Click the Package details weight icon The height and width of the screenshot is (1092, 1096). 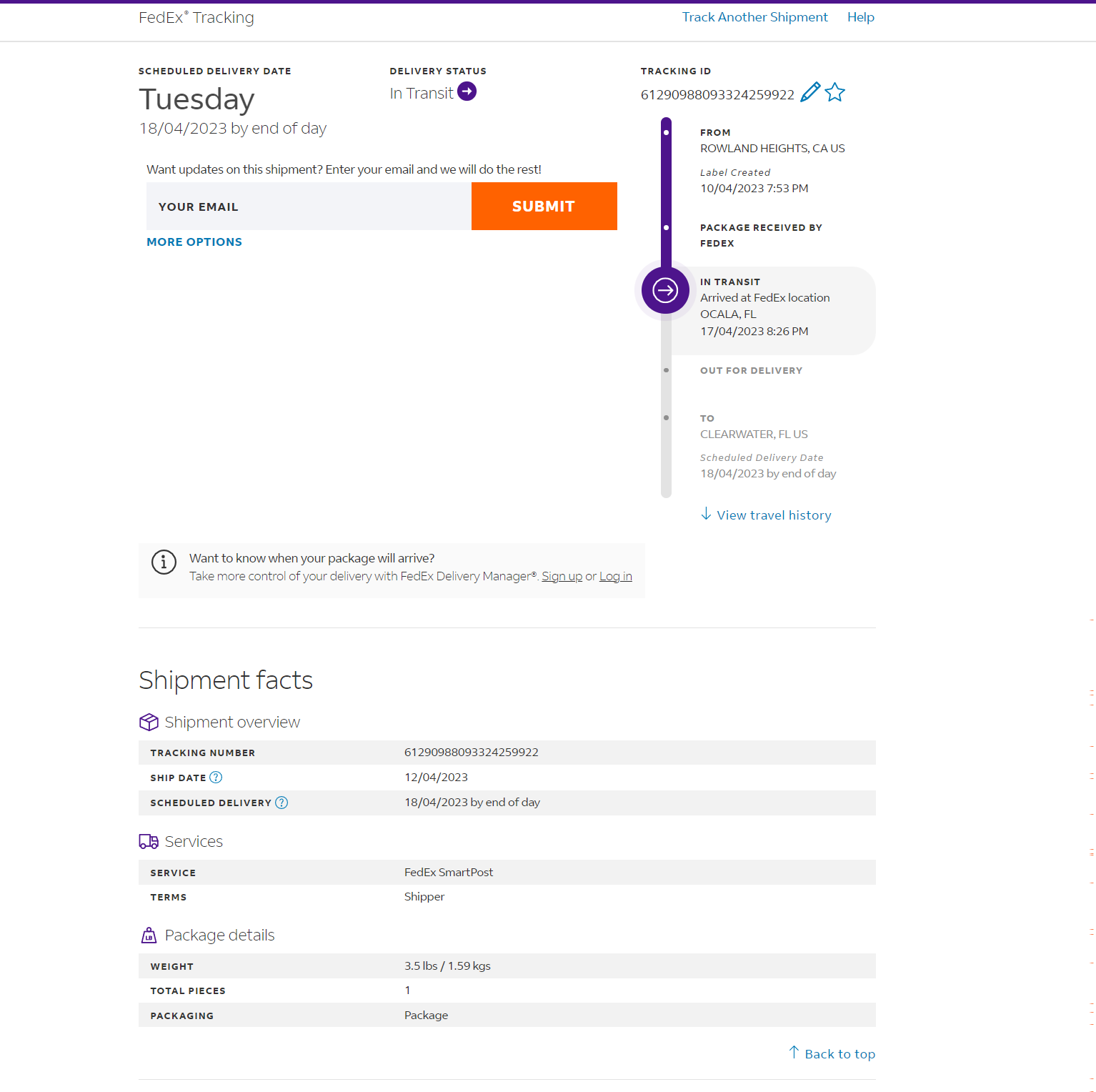tap(149, 935)
